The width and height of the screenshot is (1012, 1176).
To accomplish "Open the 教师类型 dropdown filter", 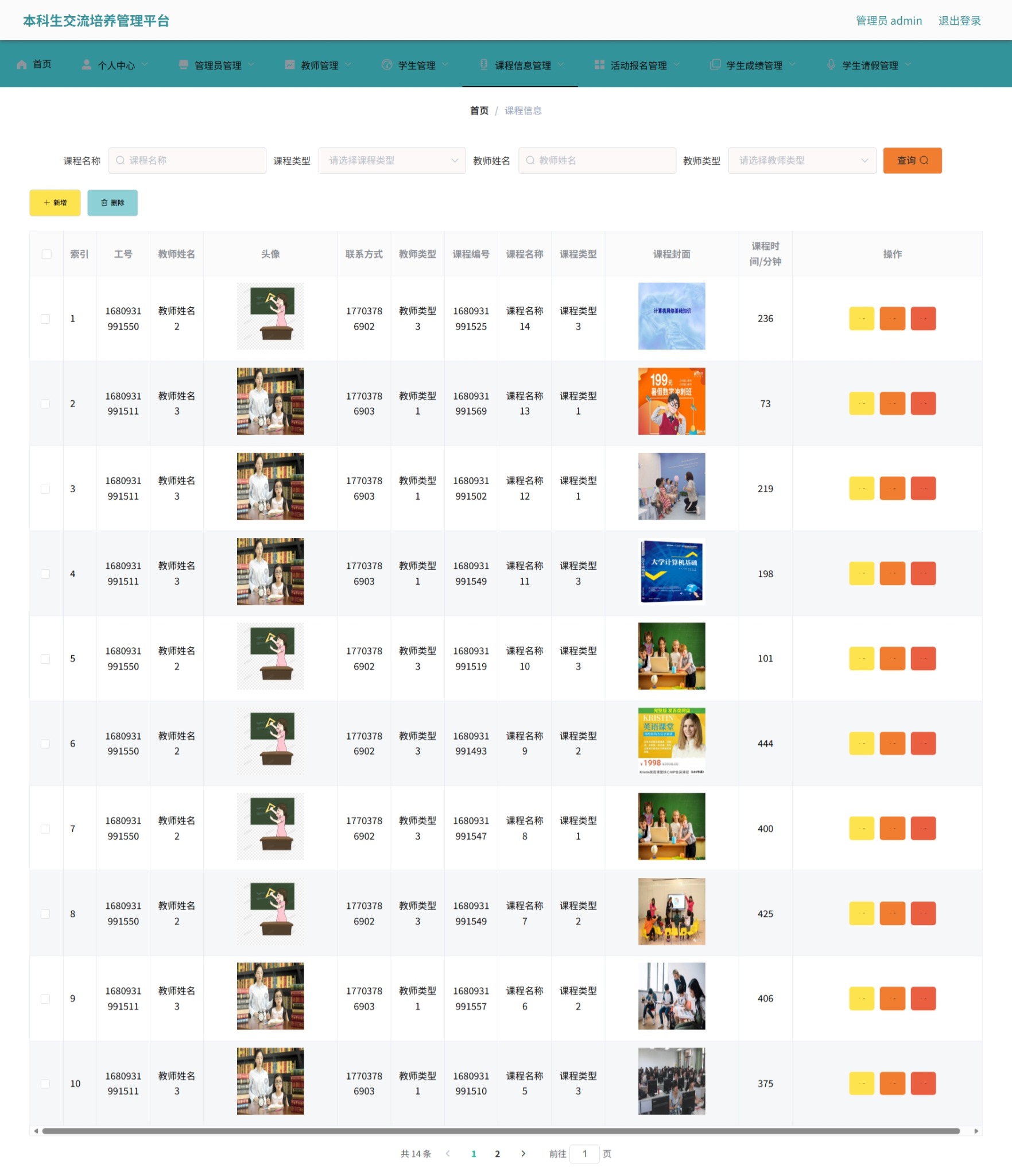I will click(x=802, y=160).
